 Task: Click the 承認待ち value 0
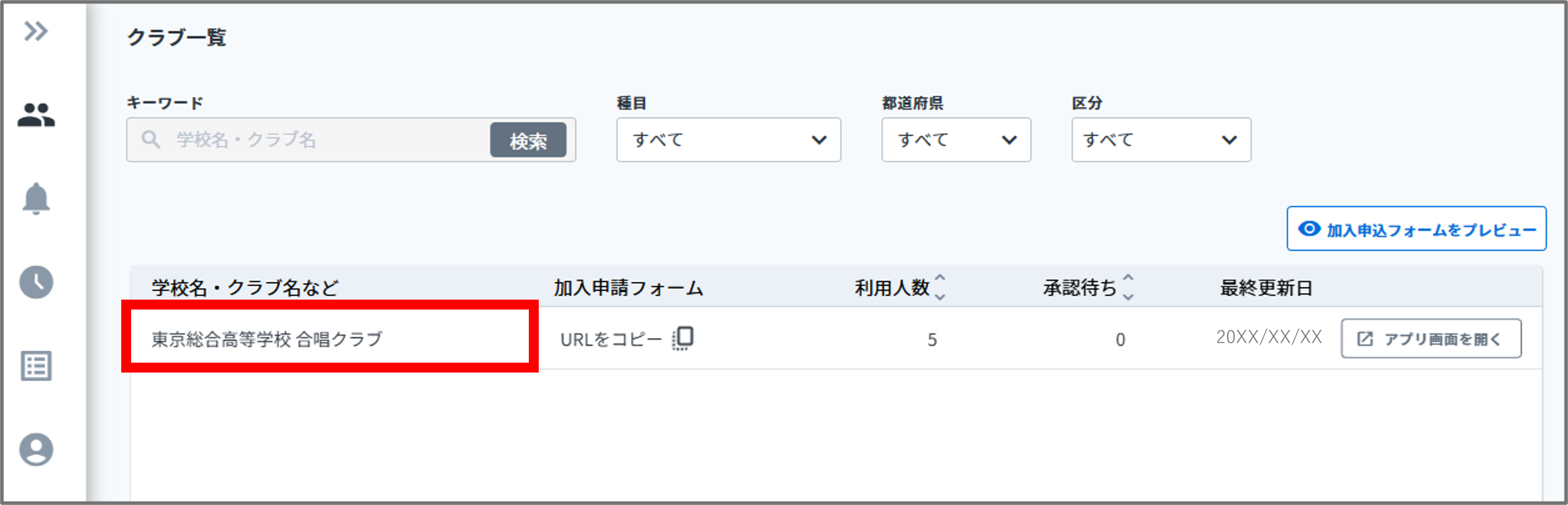[1120, 340]
